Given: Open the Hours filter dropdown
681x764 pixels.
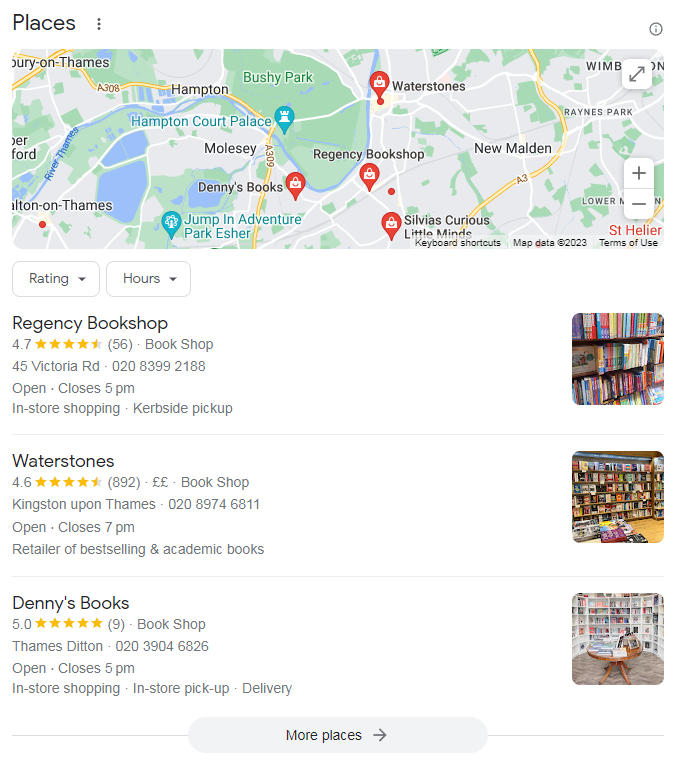Looking at the screenshot, I should pos(149,279).
